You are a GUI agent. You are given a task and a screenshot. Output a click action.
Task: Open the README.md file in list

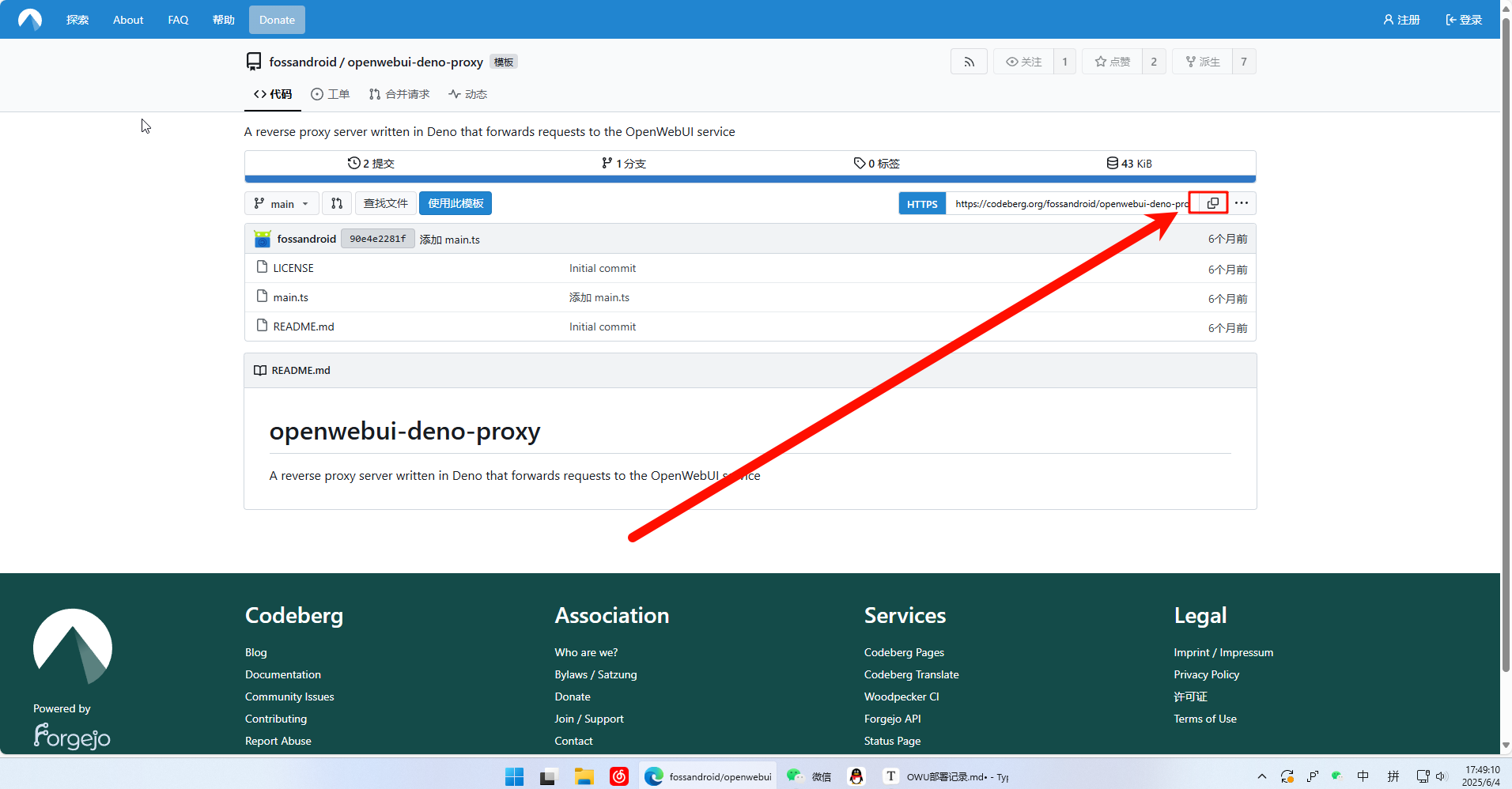point(304,327)
